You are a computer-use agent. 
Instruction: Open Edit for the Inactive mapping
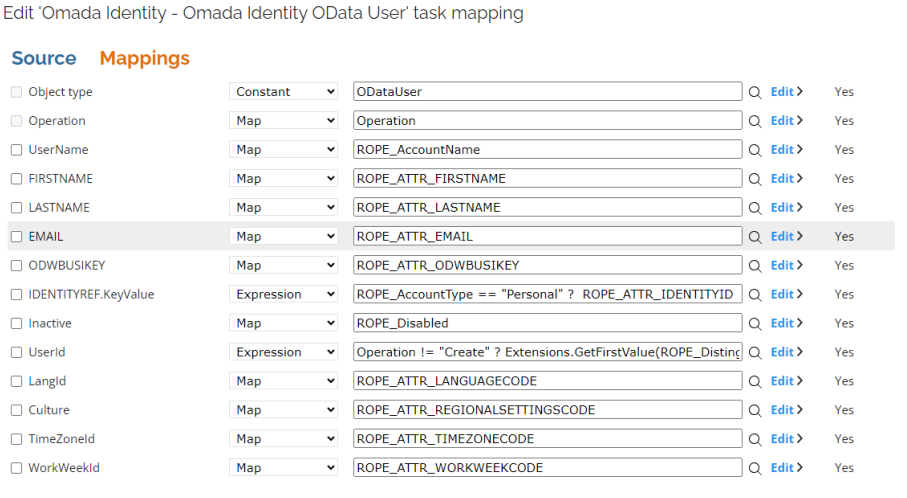click(x=786, y=323)
